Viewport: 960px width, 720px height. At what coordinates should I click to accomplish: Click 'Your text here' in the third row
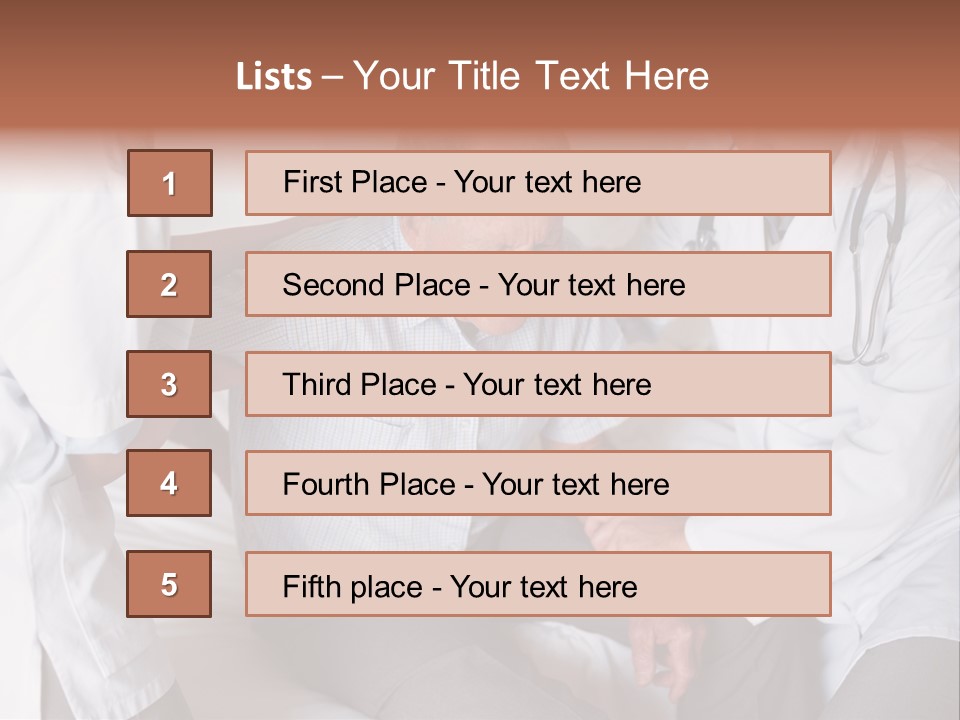(x=558, y=385)
